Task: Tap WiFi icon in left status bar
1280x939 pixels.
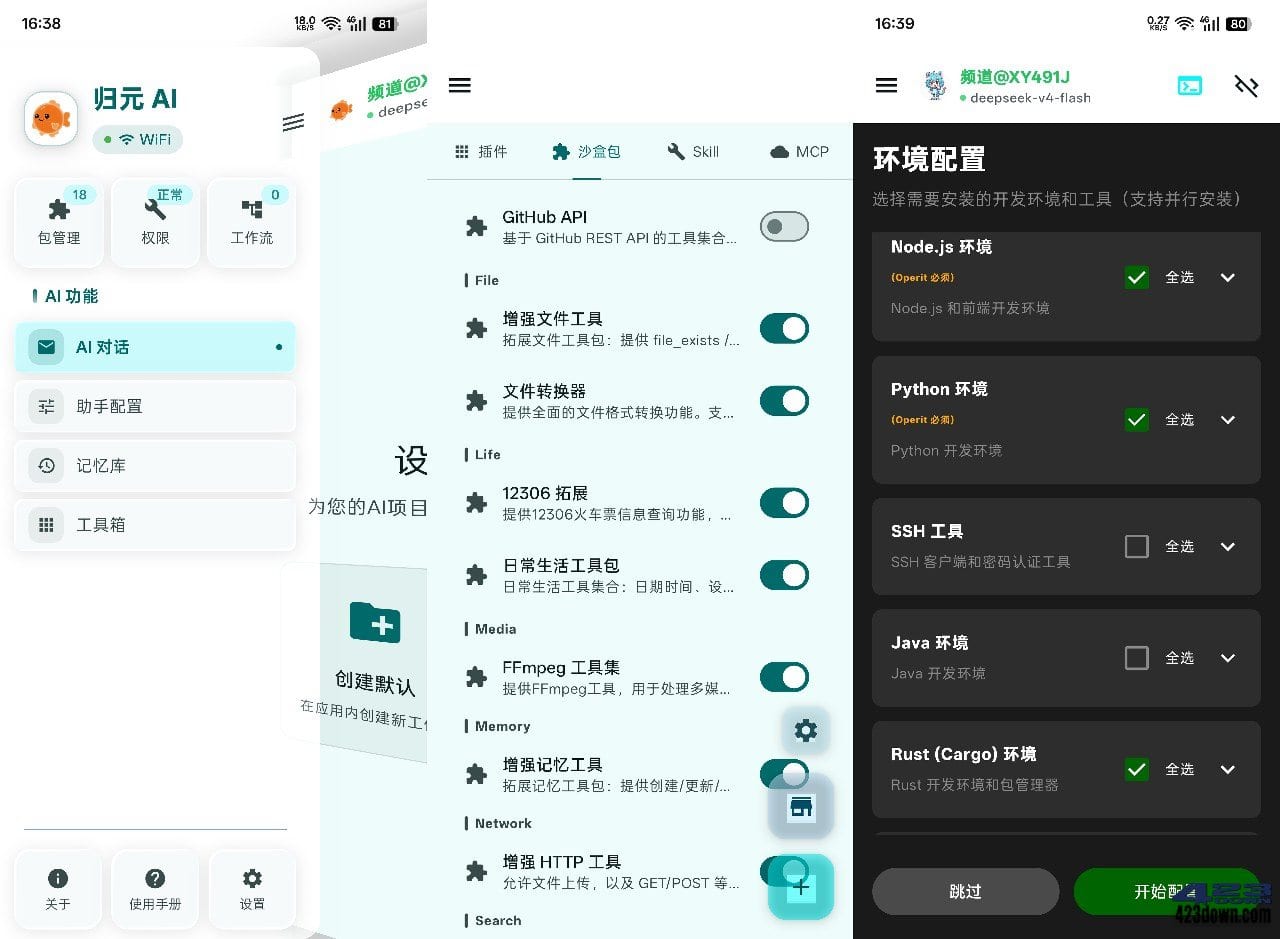Action: tap(331, 23)
